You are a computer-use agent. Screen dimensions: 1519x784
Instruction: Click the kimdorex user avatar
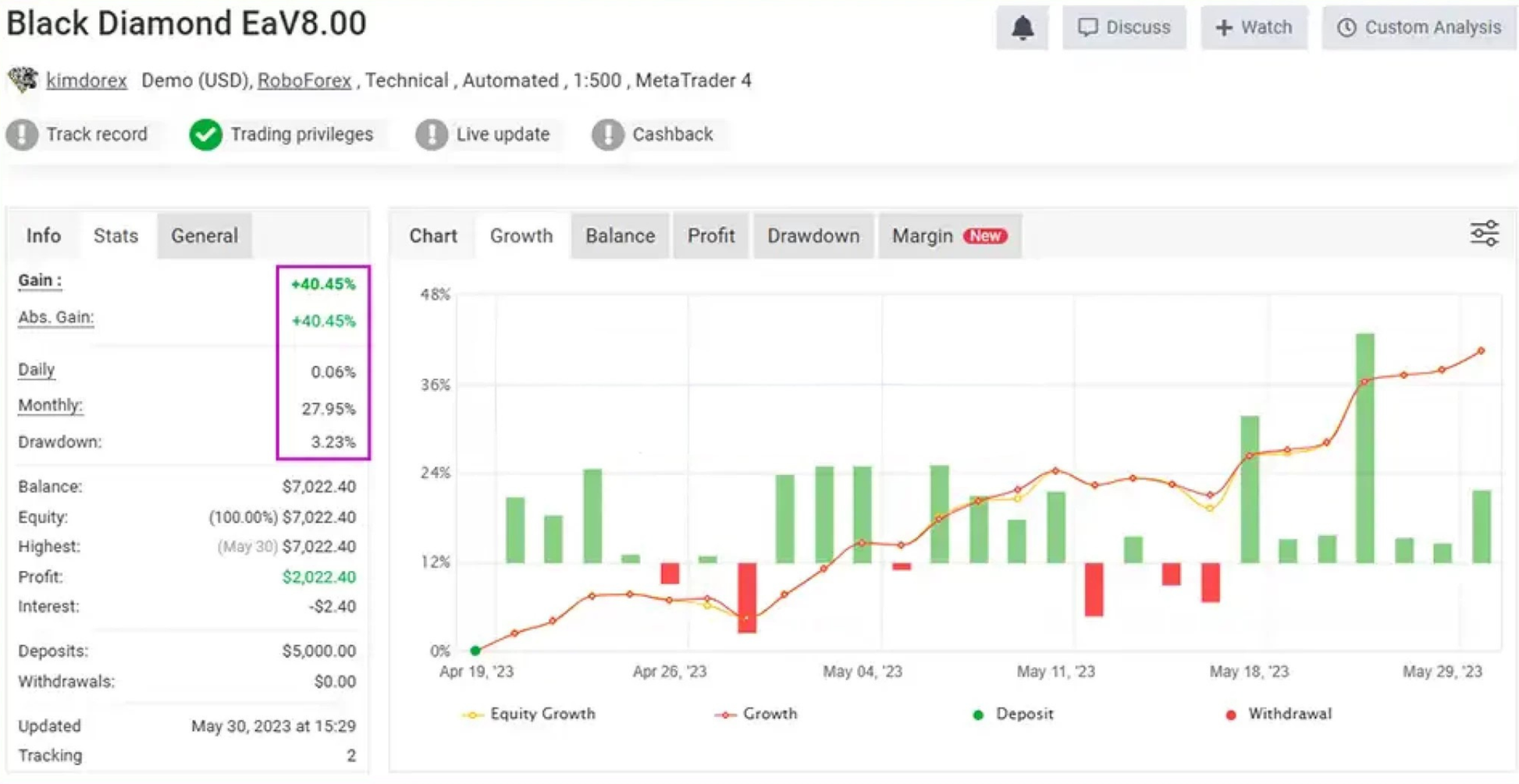tap(23, 80)
